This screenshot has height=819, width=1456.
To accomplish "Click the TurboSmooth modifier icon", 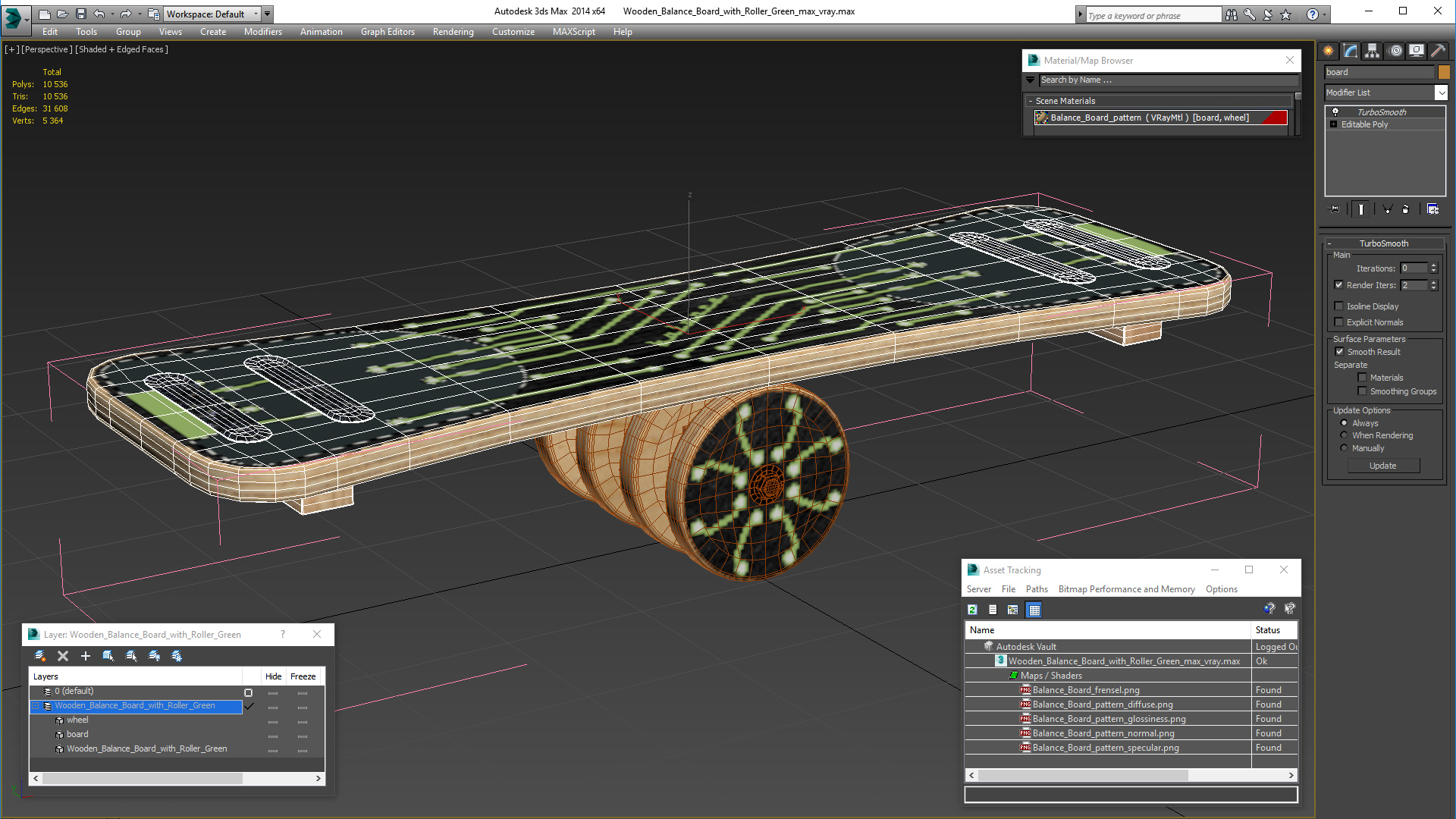I will (1337, 111).
